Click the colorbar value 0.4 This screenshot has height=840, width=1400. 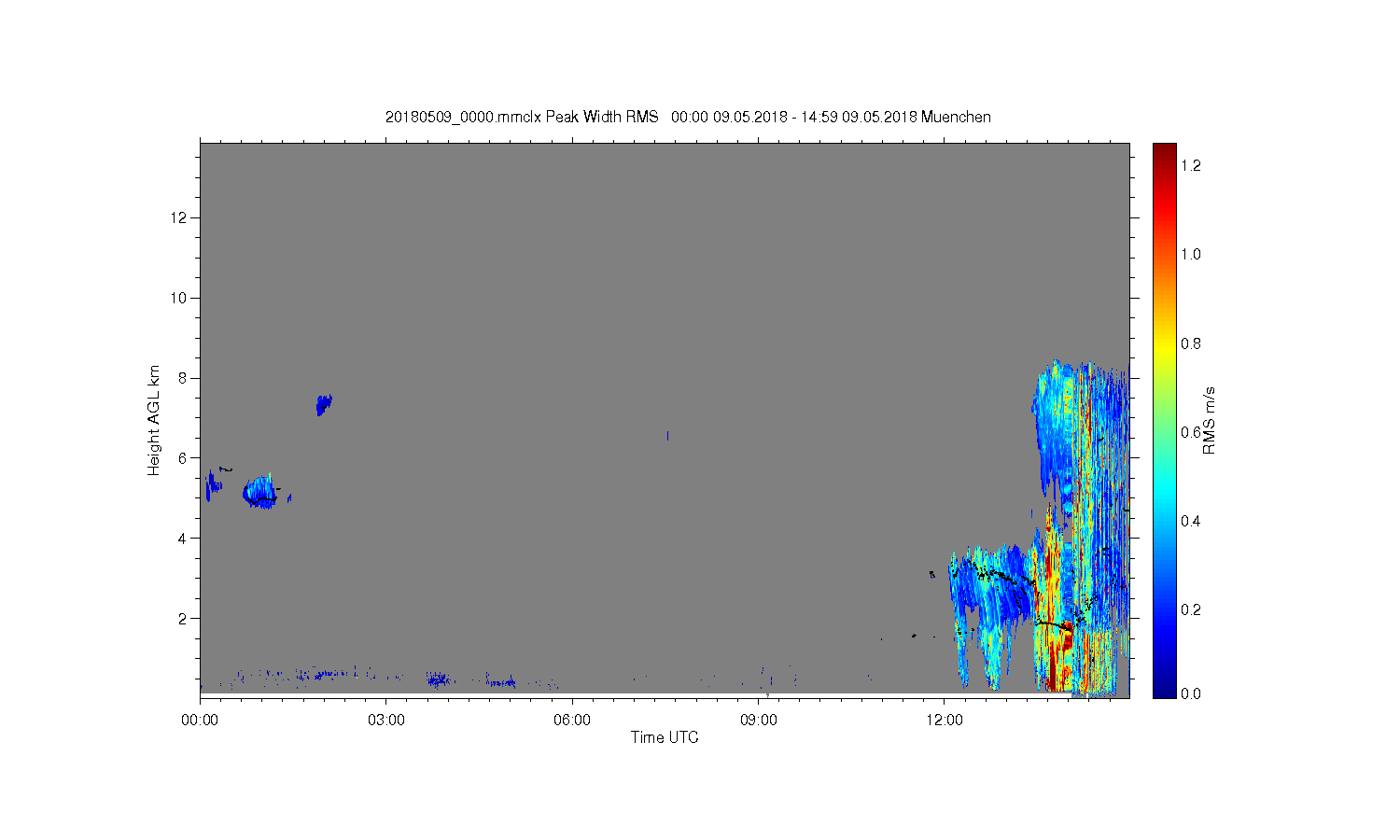(x=1191, y=521)
